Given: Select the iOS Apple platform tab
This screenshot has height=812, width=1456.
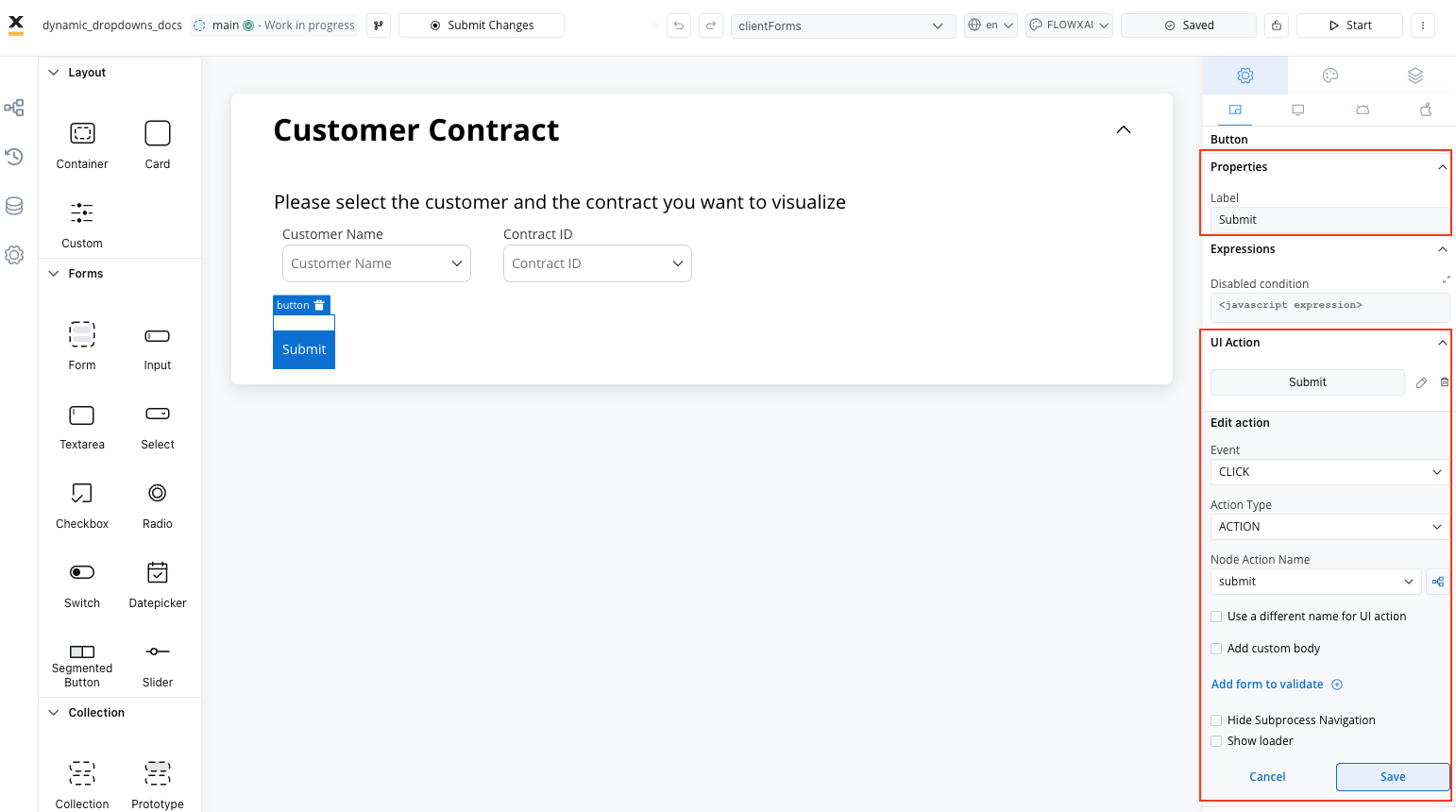Looking at the screenshot, I should pos(1426,110).
